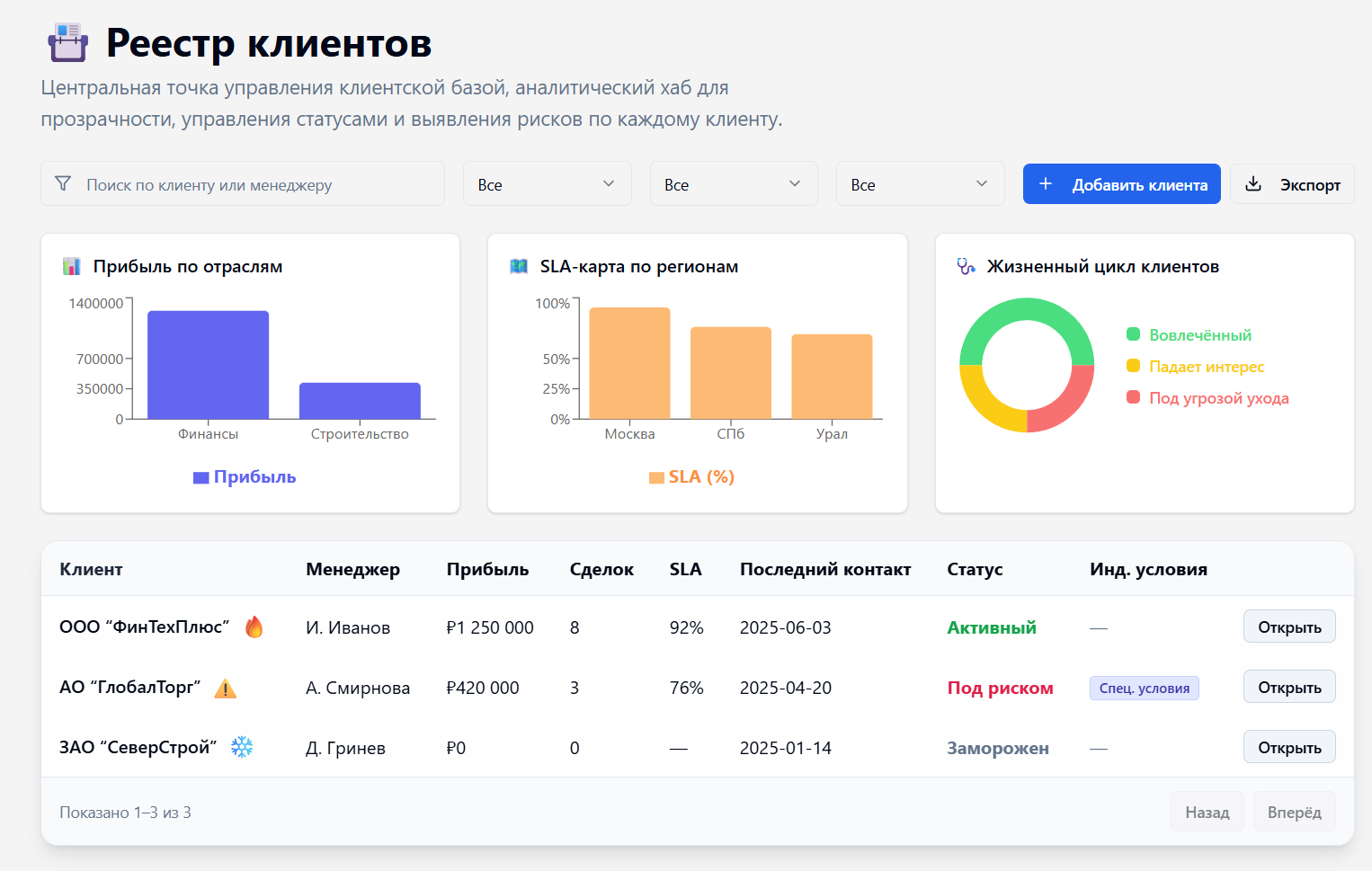Click the red Под угрозой ухода legend marker
Viewport: 1372px width, 871px height.
[x=1134, y=397]
